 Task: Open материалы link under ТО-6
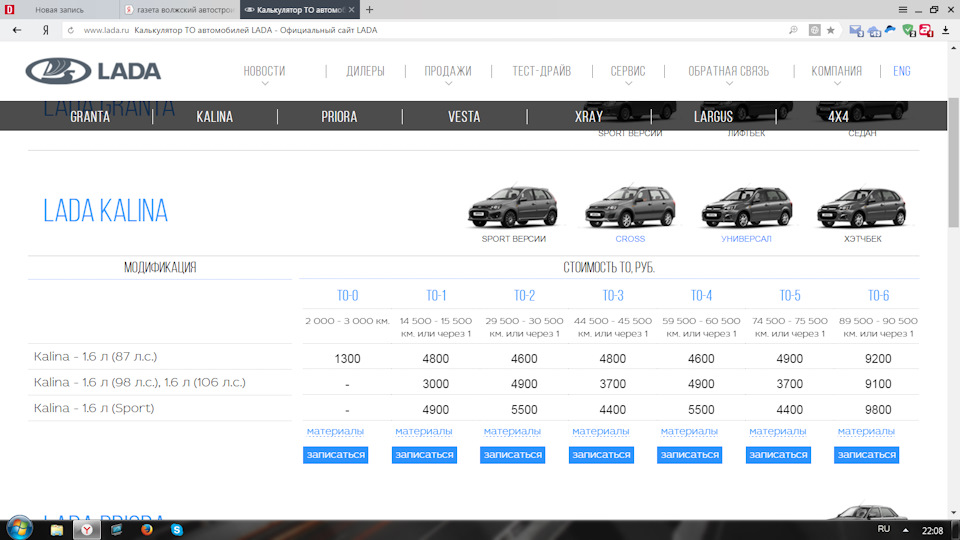(x=866, y=432)
